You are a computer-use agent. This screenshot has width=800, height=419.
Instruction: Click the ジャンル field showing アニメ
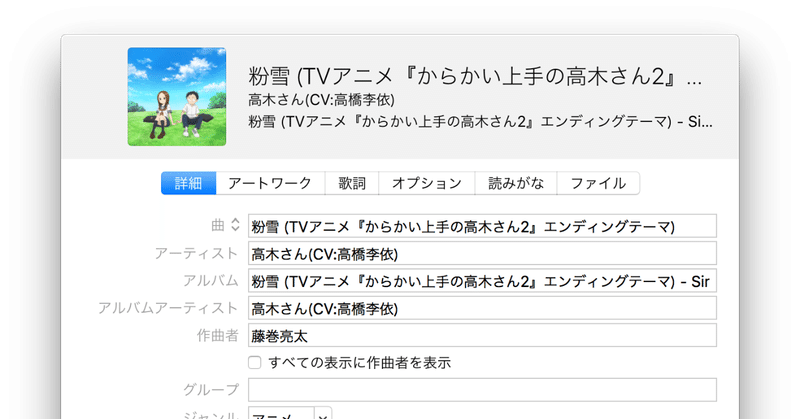tap(281, 413)
